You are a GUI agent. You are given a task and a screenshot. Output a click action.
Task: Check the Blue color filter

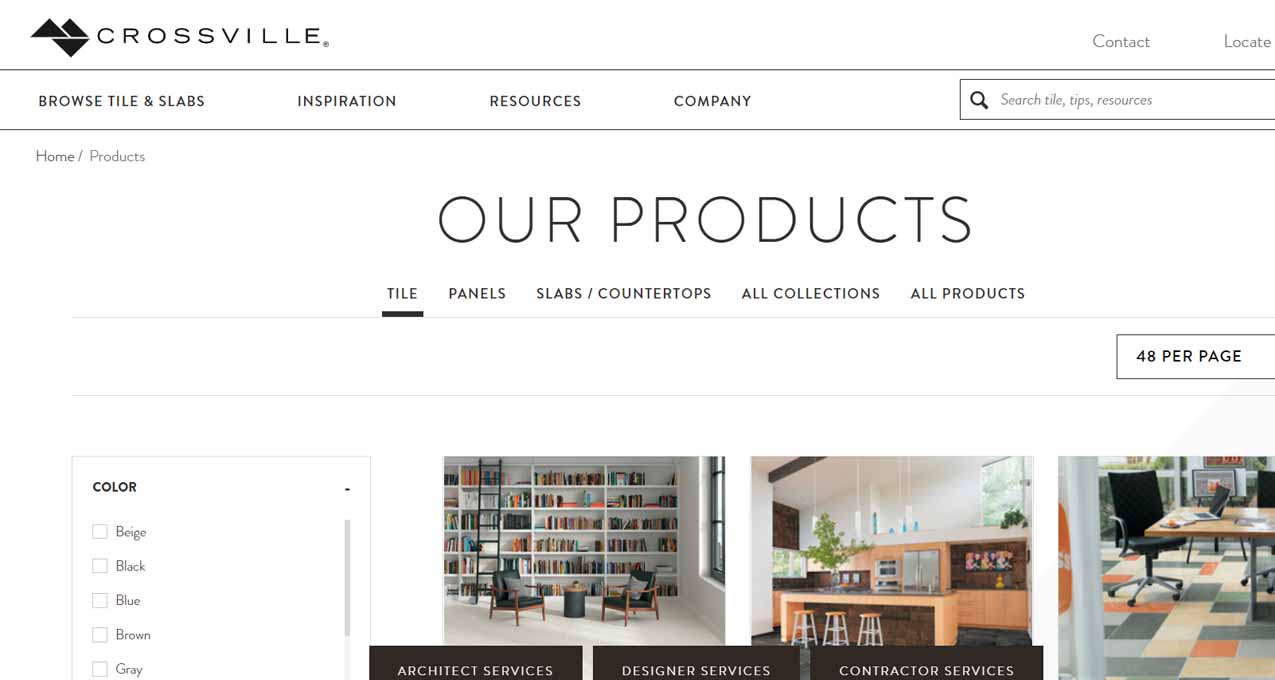click(100, 600)
